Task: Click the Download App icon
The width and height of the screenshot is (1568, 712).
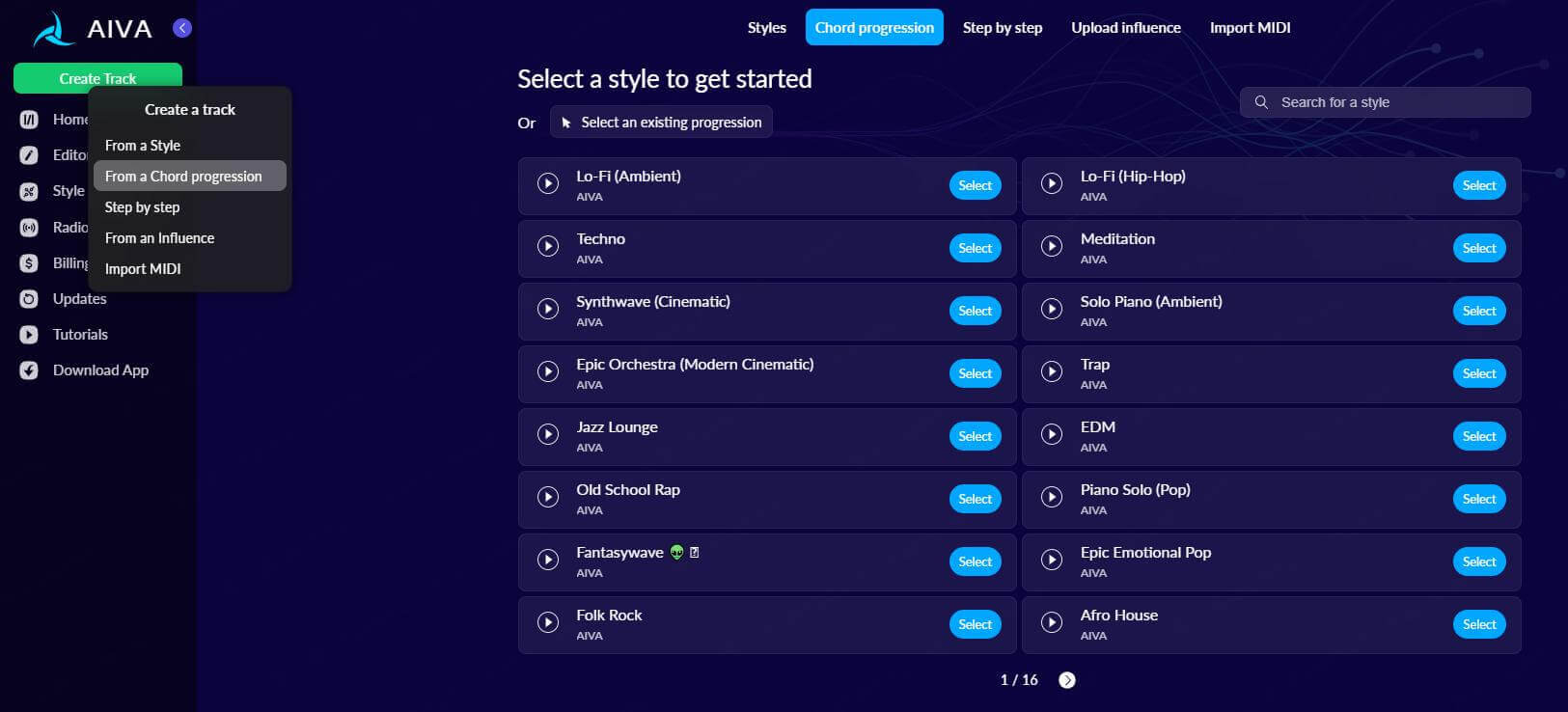Action: click(x=29, y=370)
